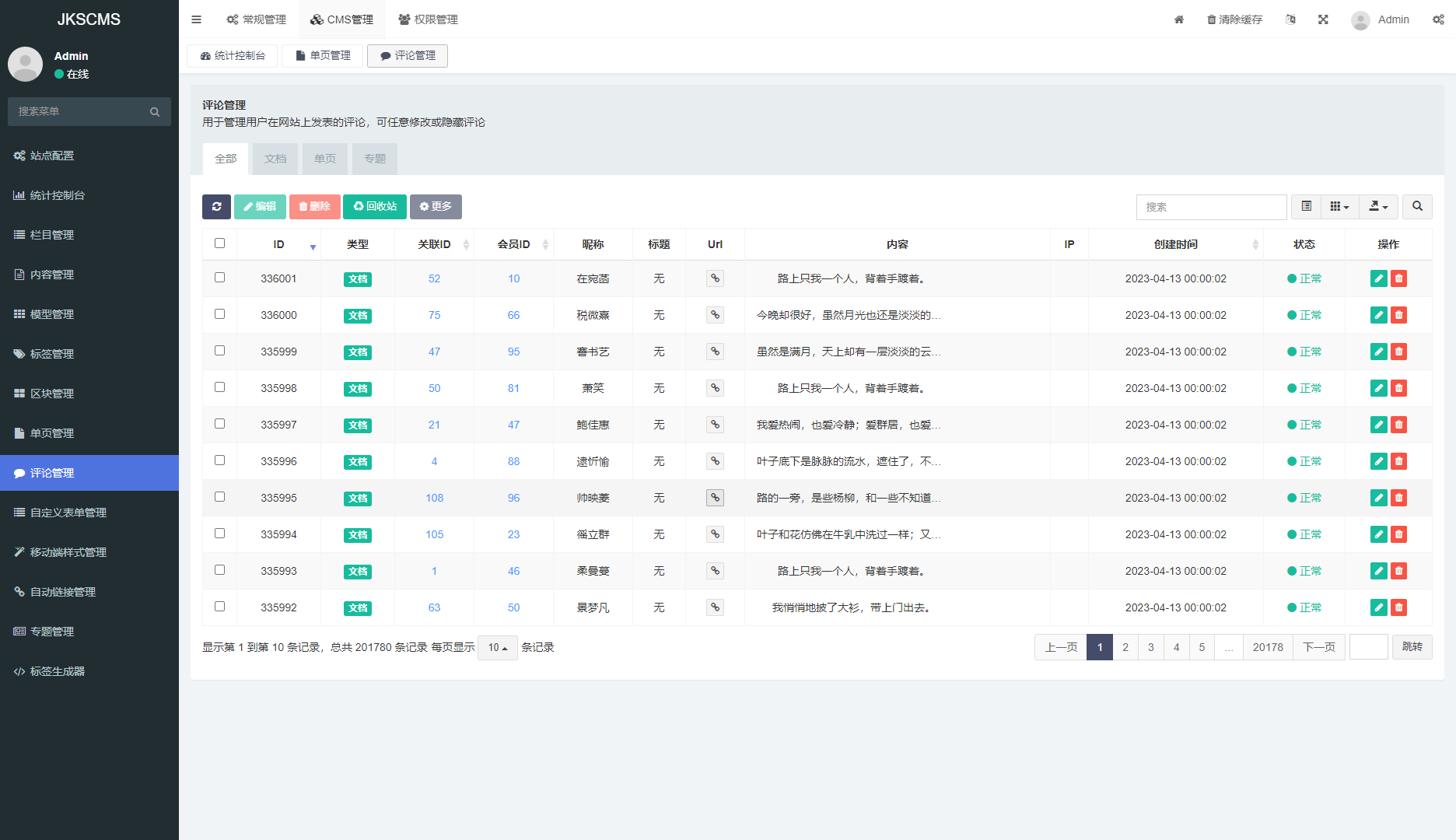Open 标签管理 in the sidebar
The image size is (1456, 840).
pyautogui.click(x=89, y=354)
